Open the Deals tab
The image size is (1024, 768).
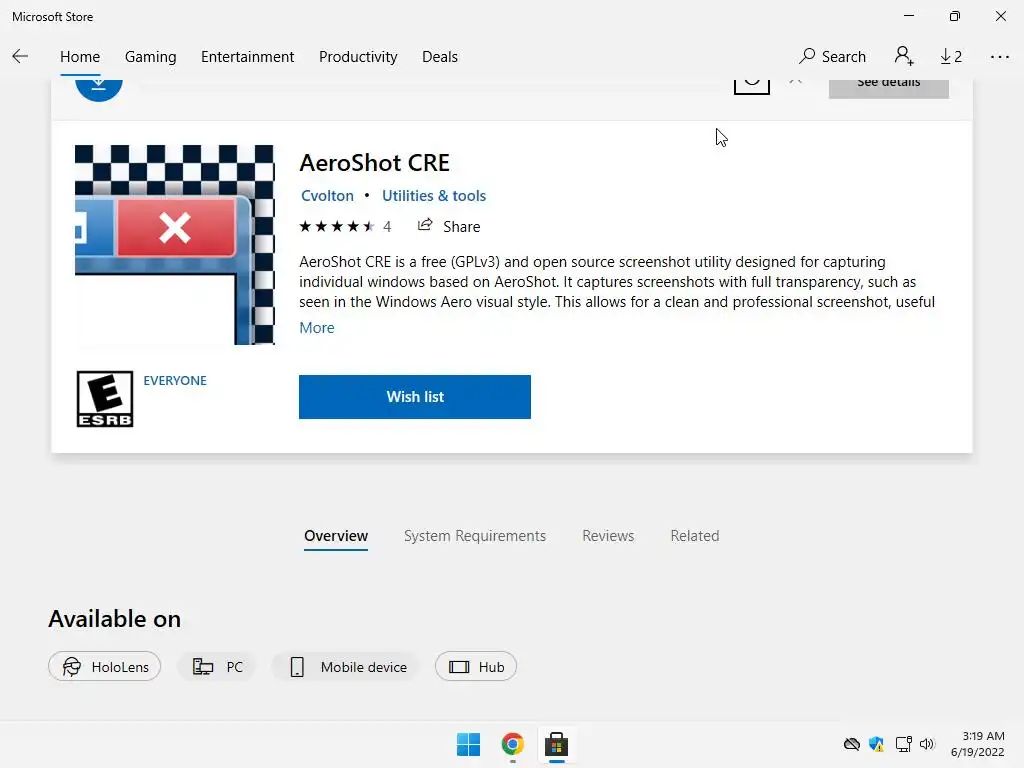440,57
